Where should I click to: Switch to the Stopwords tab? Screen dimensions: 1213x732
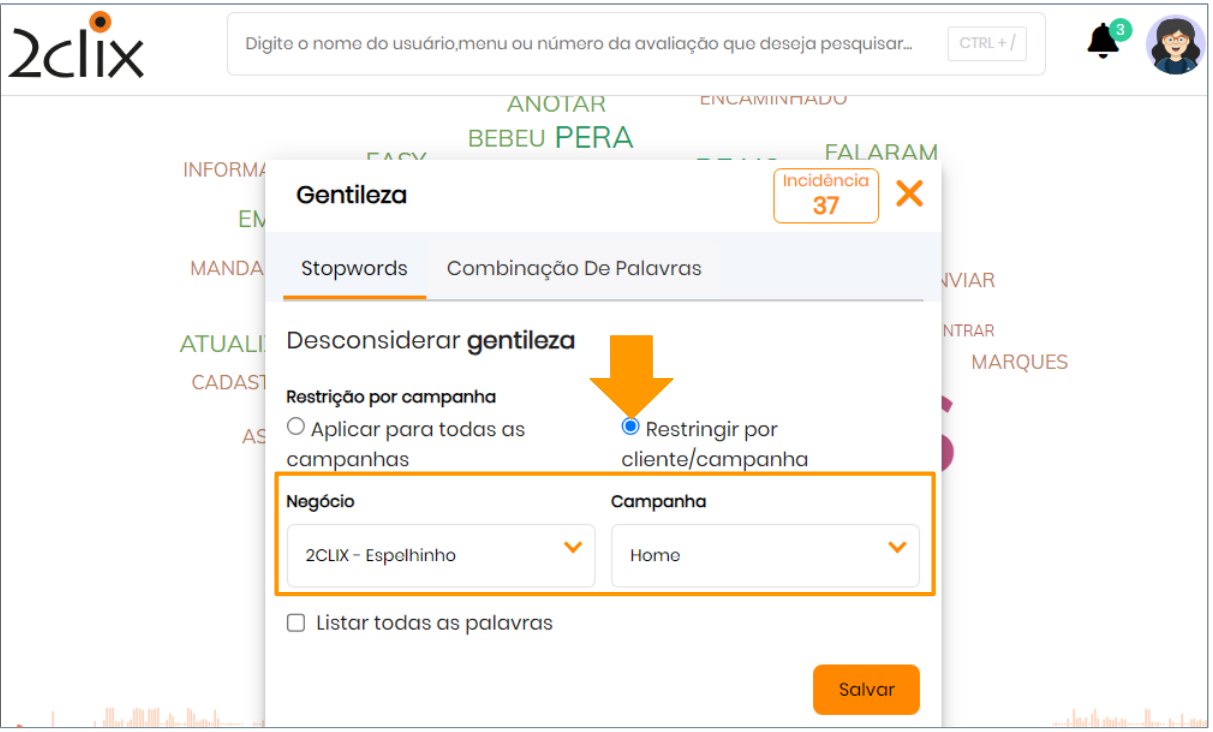tap(354, 269)
